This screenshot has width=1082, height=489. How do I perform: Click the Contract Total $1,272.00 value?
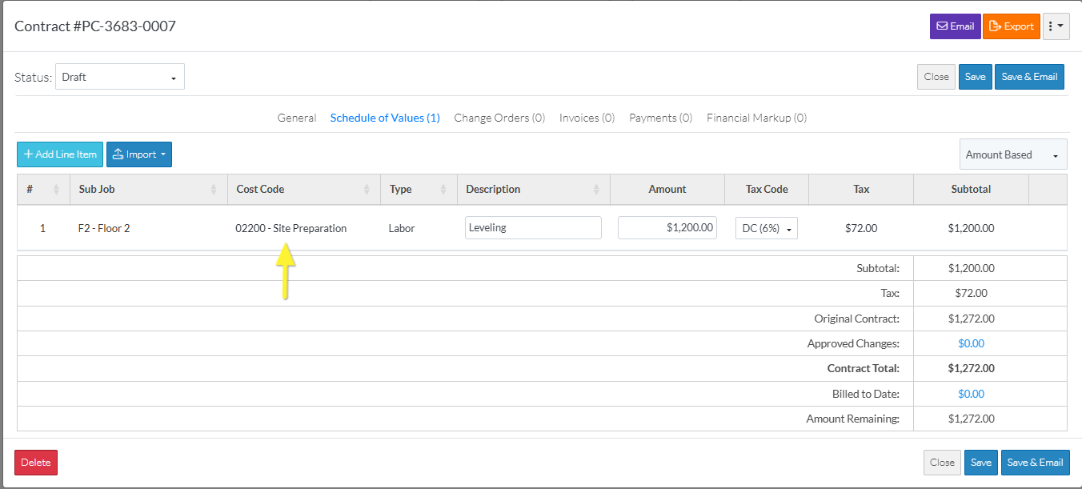click(x=971, y=369)
